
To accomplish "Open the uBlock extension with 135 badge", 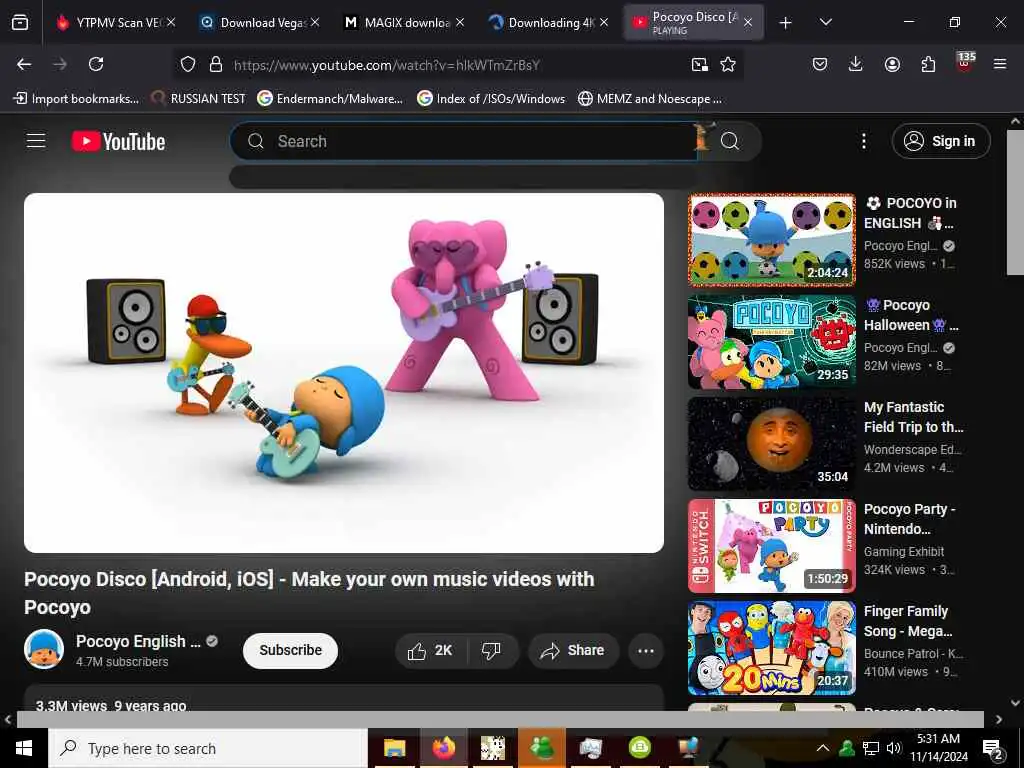I will click(965, 63).
